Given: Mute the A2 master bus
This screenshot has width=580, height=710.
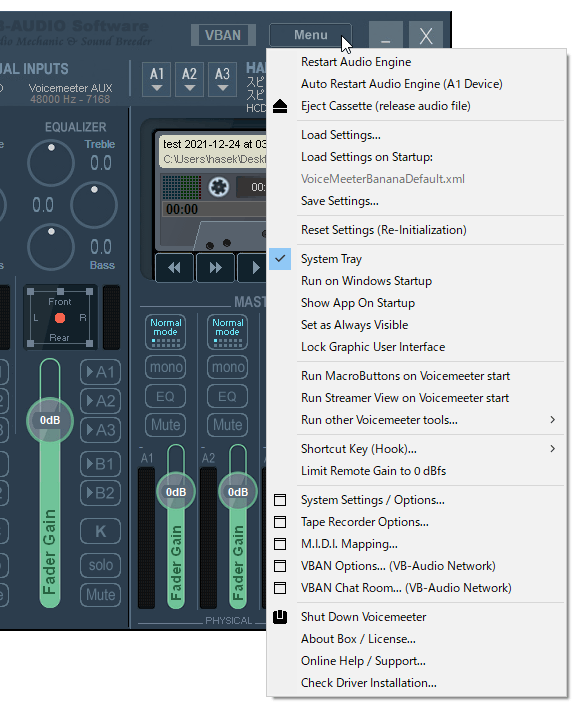Looking at the screenshot, I should point(228,425).
